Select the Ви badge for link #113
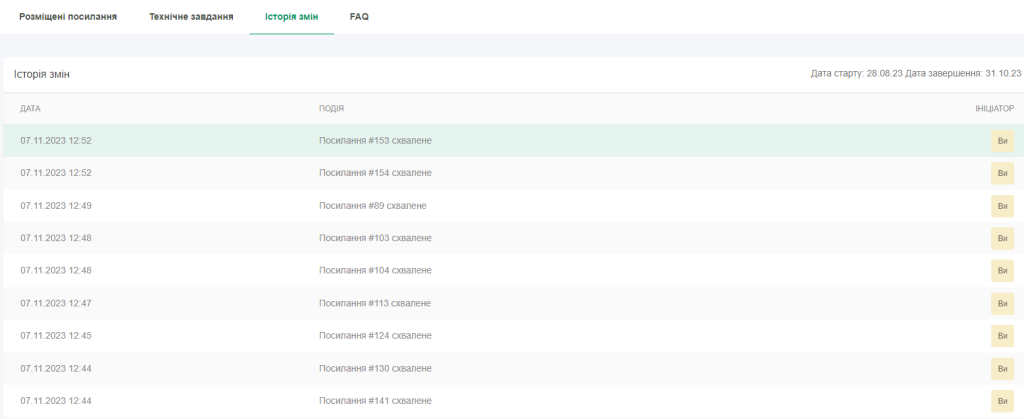Viewport: 1024px width, 419px height. tap(1002, 303)
